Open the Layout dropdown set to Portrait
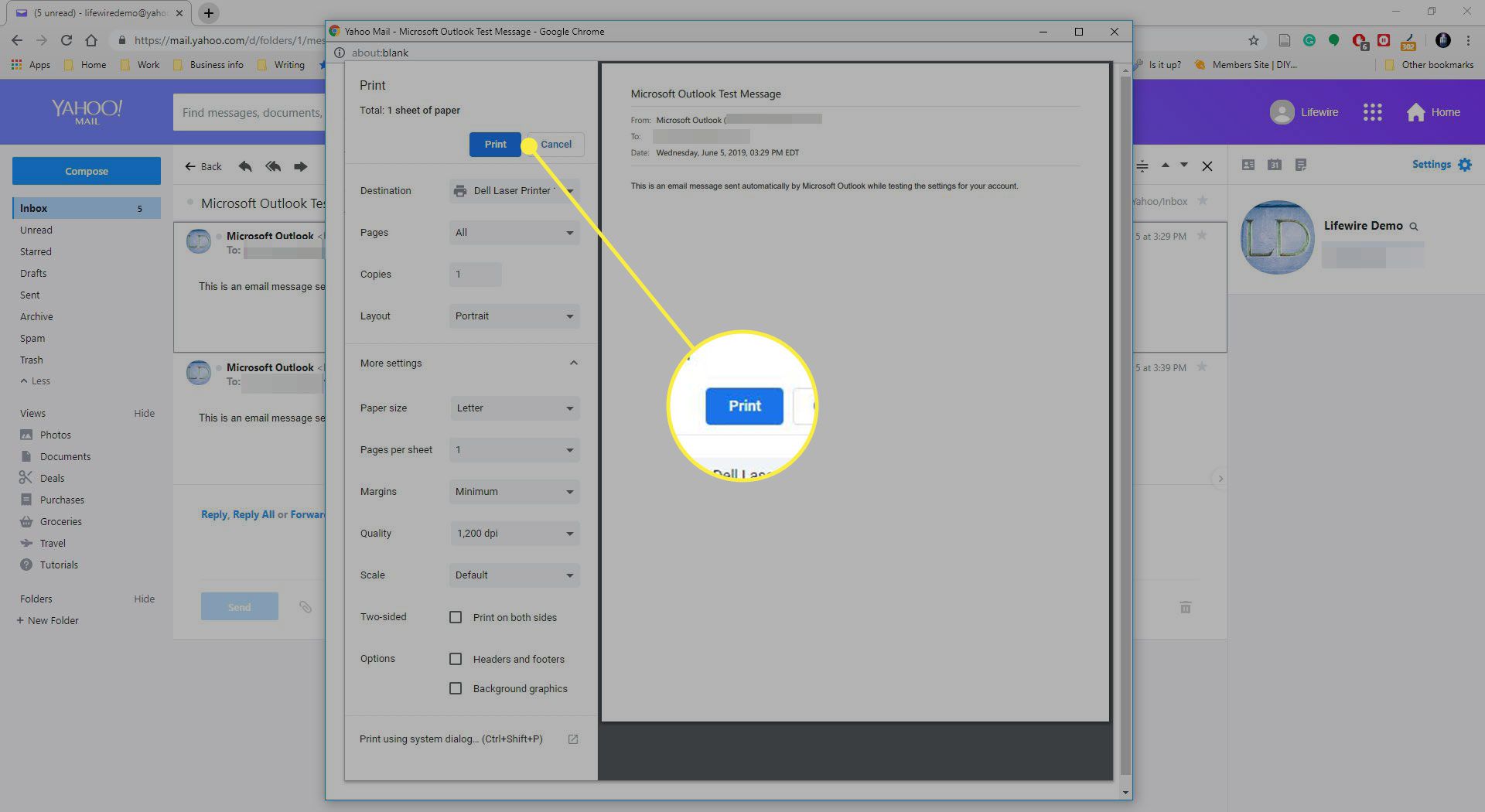The width and height of the screenshot is (1485, 812). [514, 316]
